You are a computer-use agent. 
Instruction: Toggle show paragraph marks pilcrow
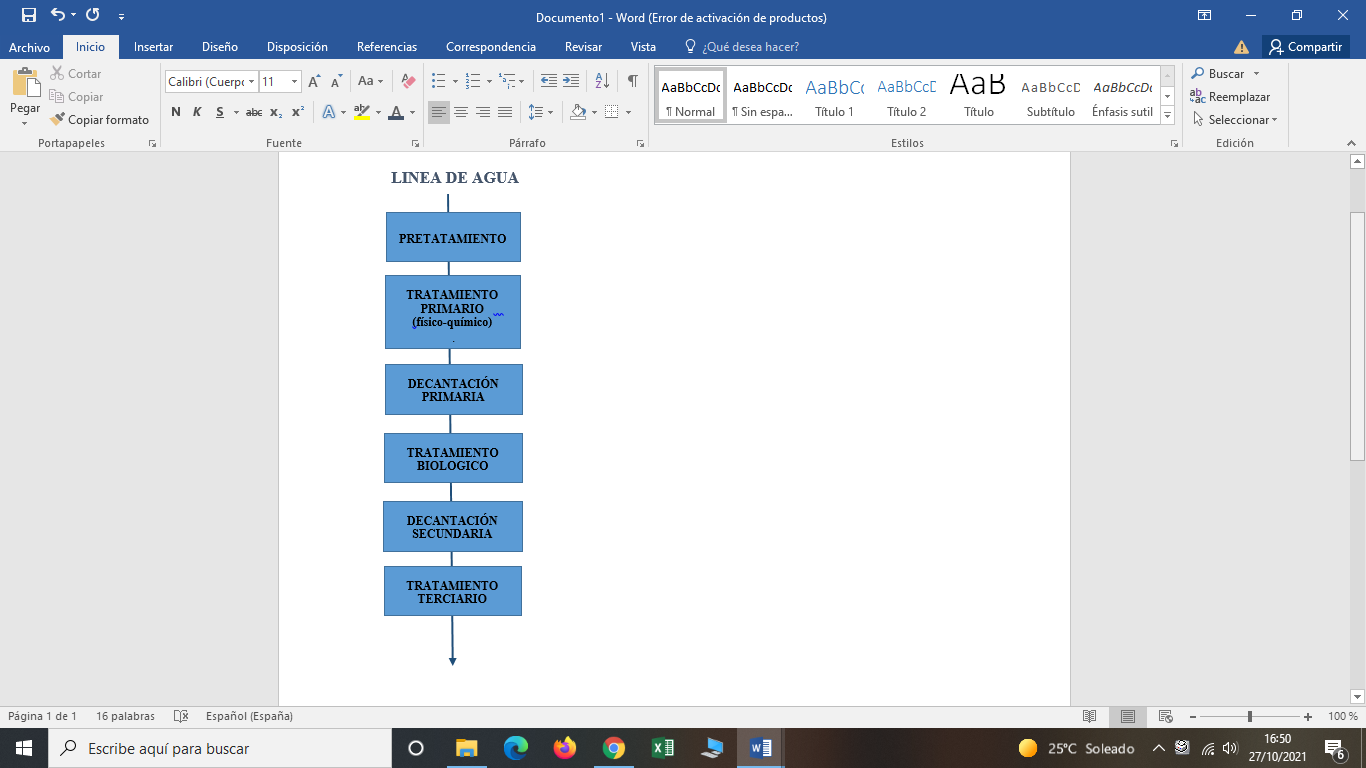coord(632,81)
